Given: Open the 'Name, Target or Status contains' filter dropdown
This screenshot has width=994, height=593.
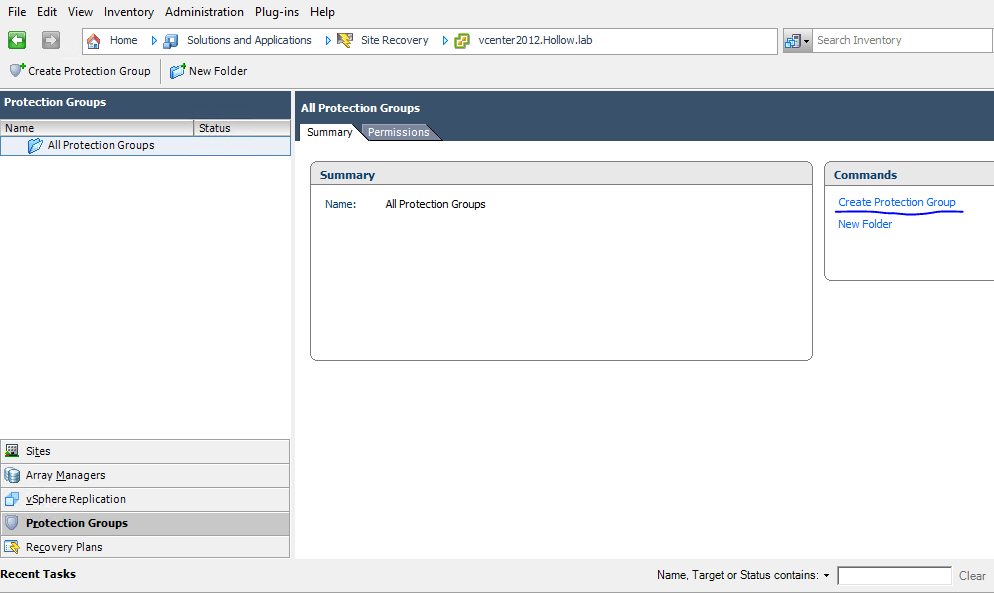Looking at the screenshot, I should [827, 575].
